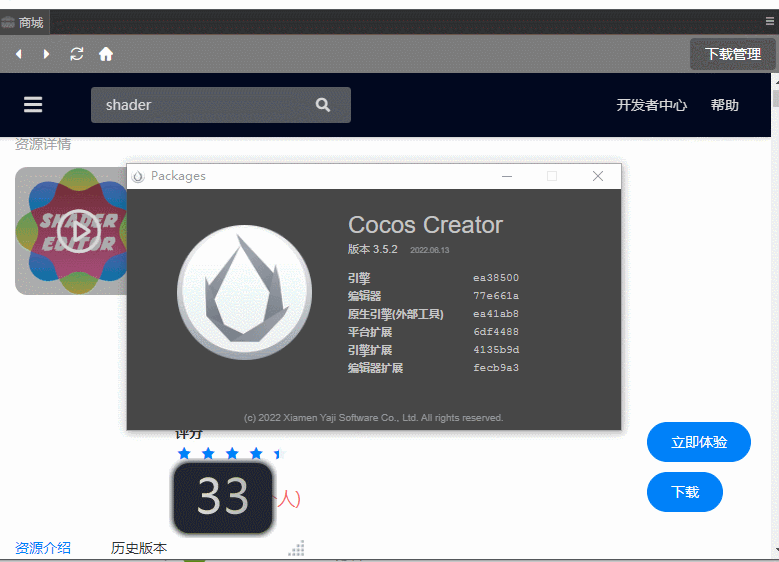Viewport: 779px width, 562px height.
Task: Click the 2022.06.13 build date
Action: click(x=429, y=250)
